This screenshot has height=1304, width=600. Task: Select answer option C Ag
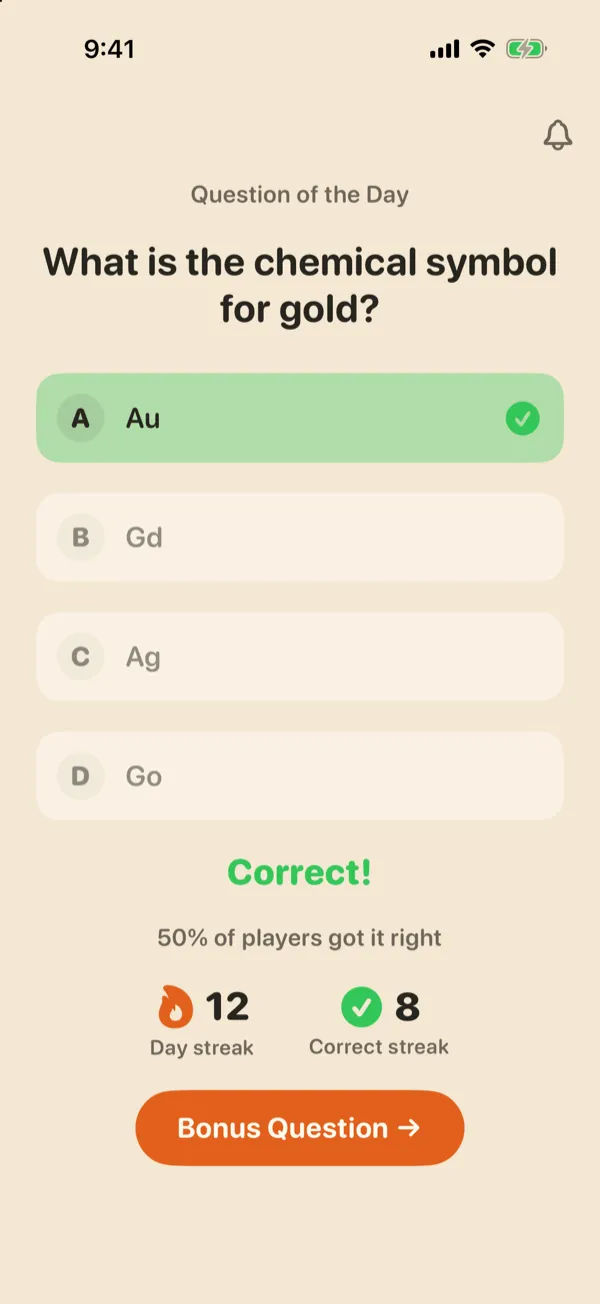click(300, 657)
